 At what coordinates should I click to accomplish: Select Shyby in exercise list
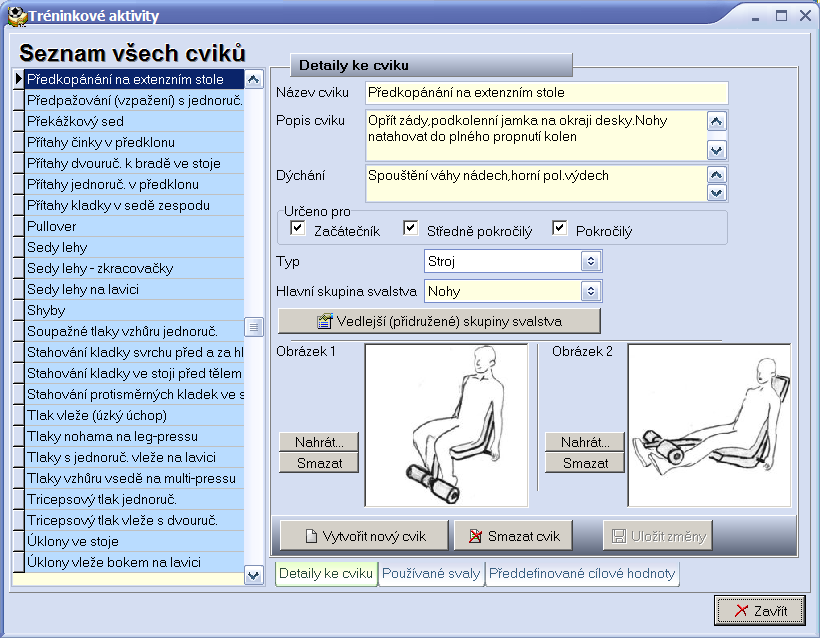point(134,310)
